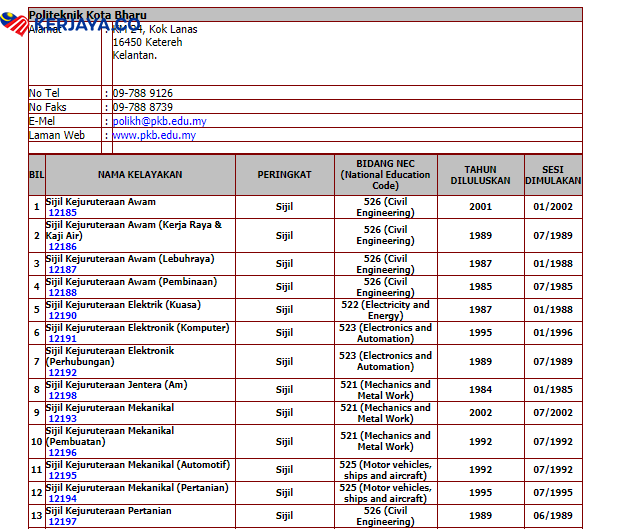634x529 pixels.
Task: Open qualification code 12185 link
Action: click(x=63, y=212)
